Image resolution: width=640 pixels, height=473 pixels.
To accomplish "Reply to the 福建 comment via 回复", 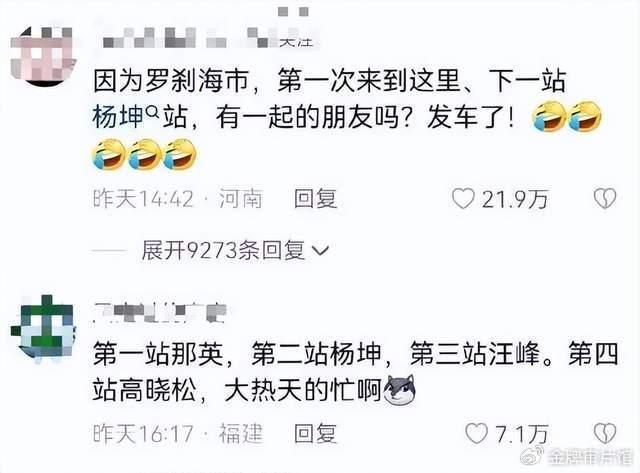I will point(316,433).
